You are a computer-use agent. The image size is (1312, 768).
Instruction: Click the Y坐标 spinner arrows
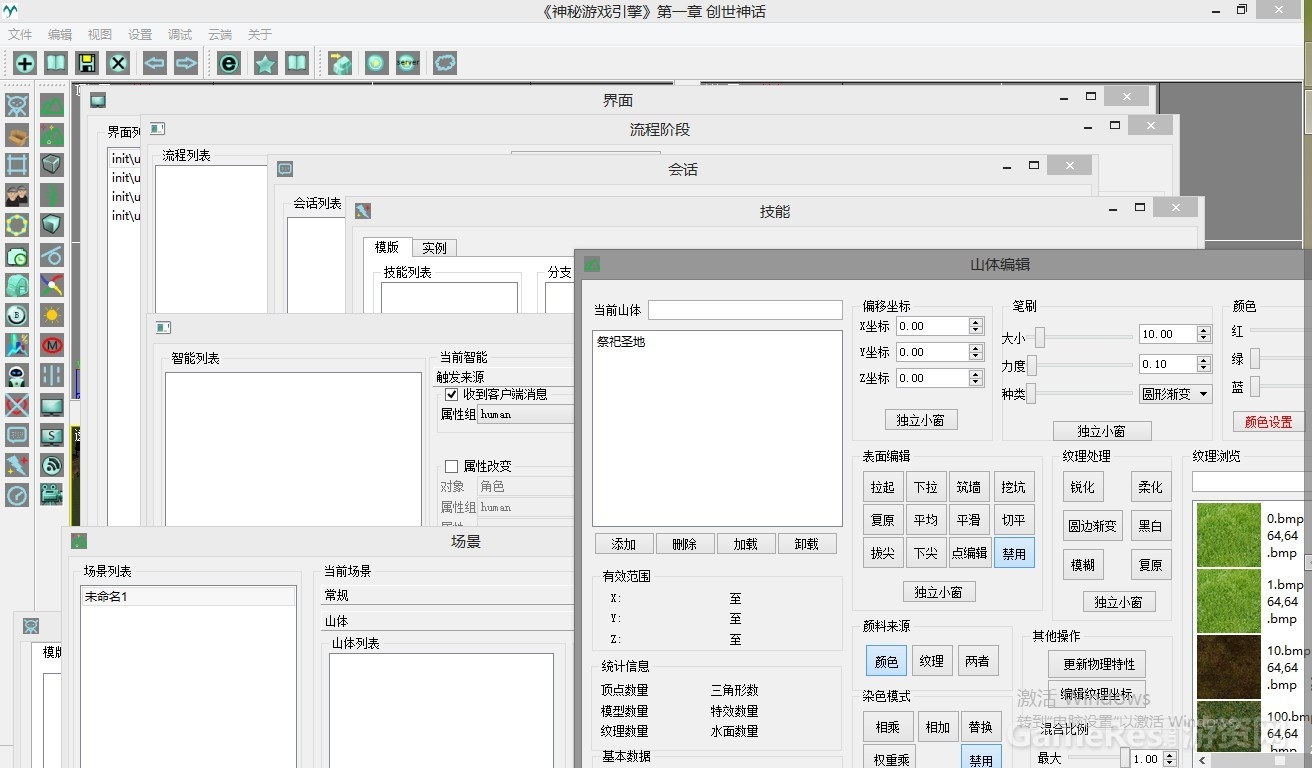[x=976, y=352]
